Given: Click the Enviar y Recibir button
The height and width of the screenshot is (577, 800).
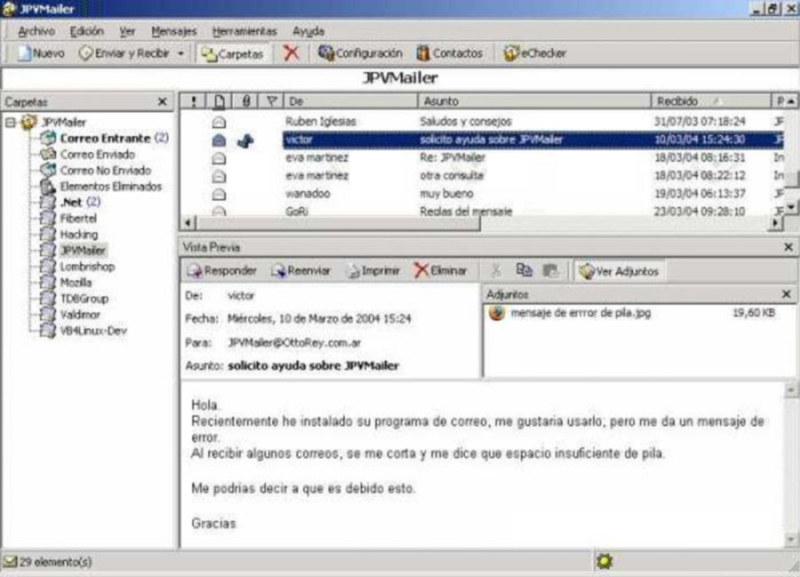Looking at the screenshot, I should (124, 53).
